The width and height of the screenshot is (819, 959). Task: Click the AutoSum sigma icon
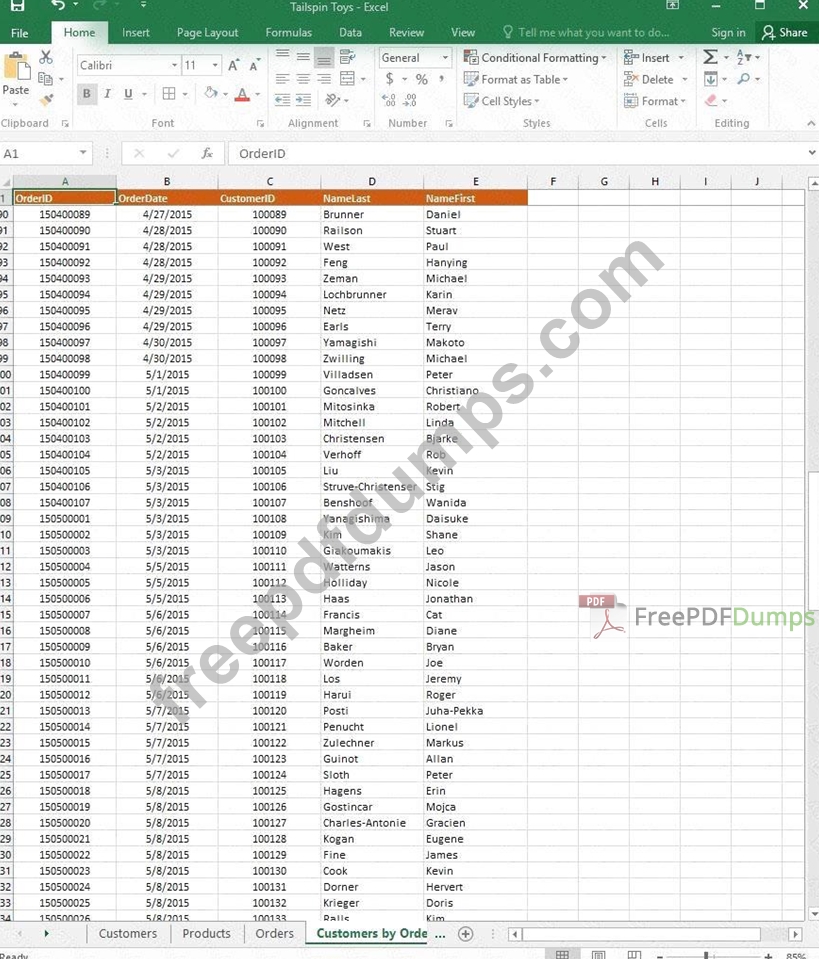point(710,57)
